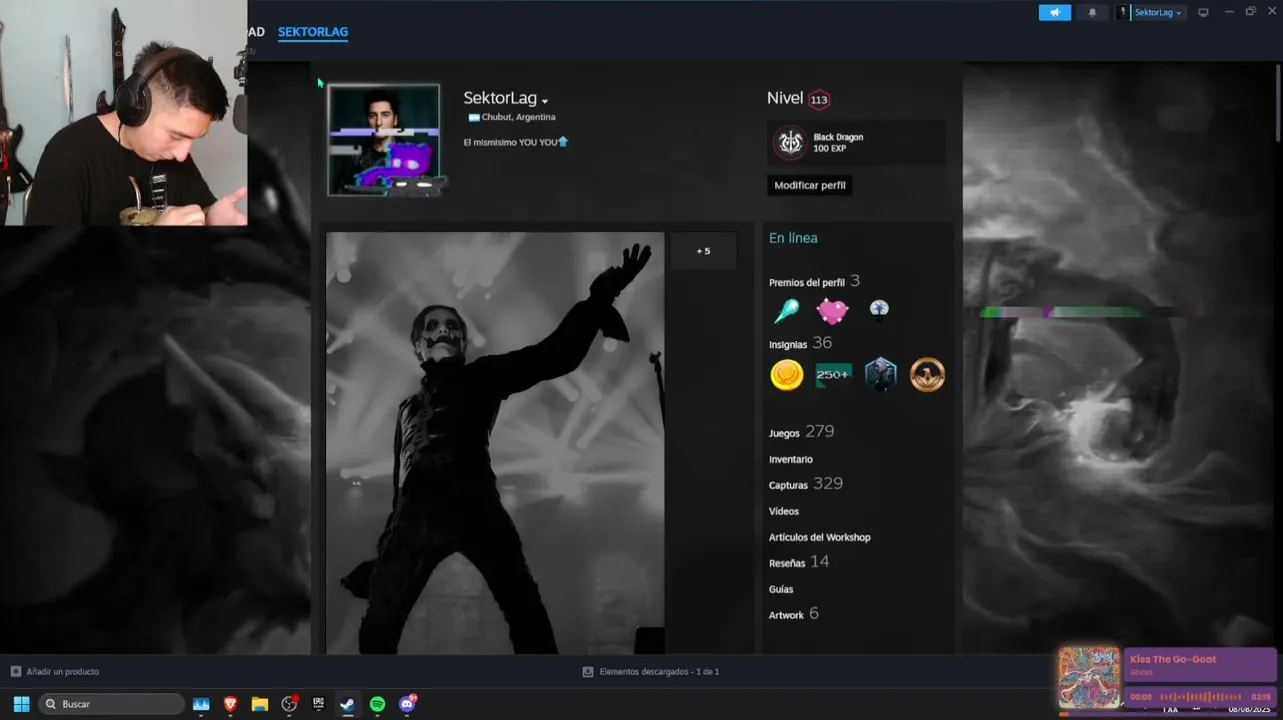The image size is (1283, 720).
Task: Open Artículos del Workshop link
Action: pos(819,538)
